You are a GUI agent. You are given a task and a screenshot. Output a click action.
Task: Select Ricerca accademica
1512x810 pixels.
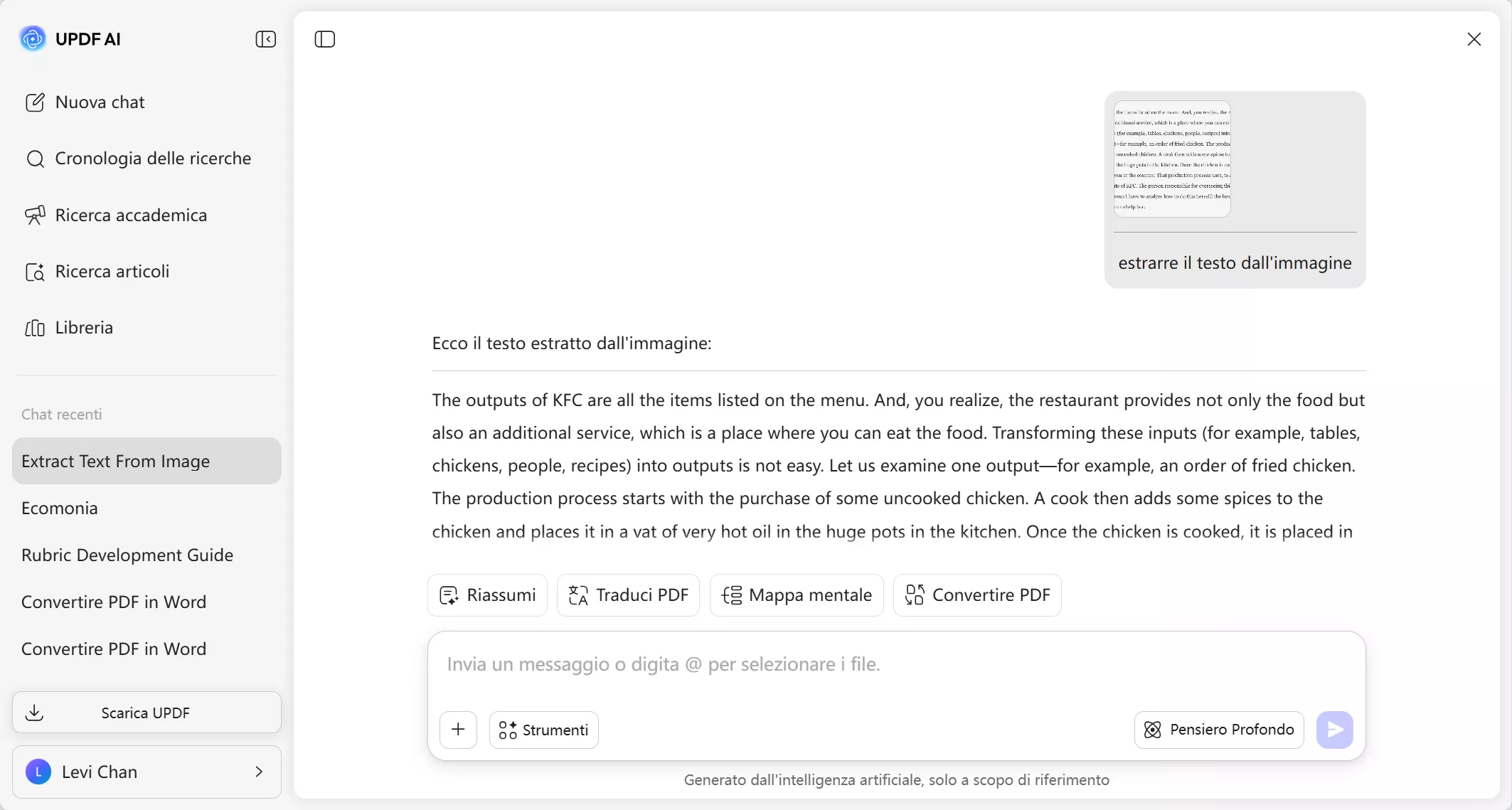tap(131, 215)
